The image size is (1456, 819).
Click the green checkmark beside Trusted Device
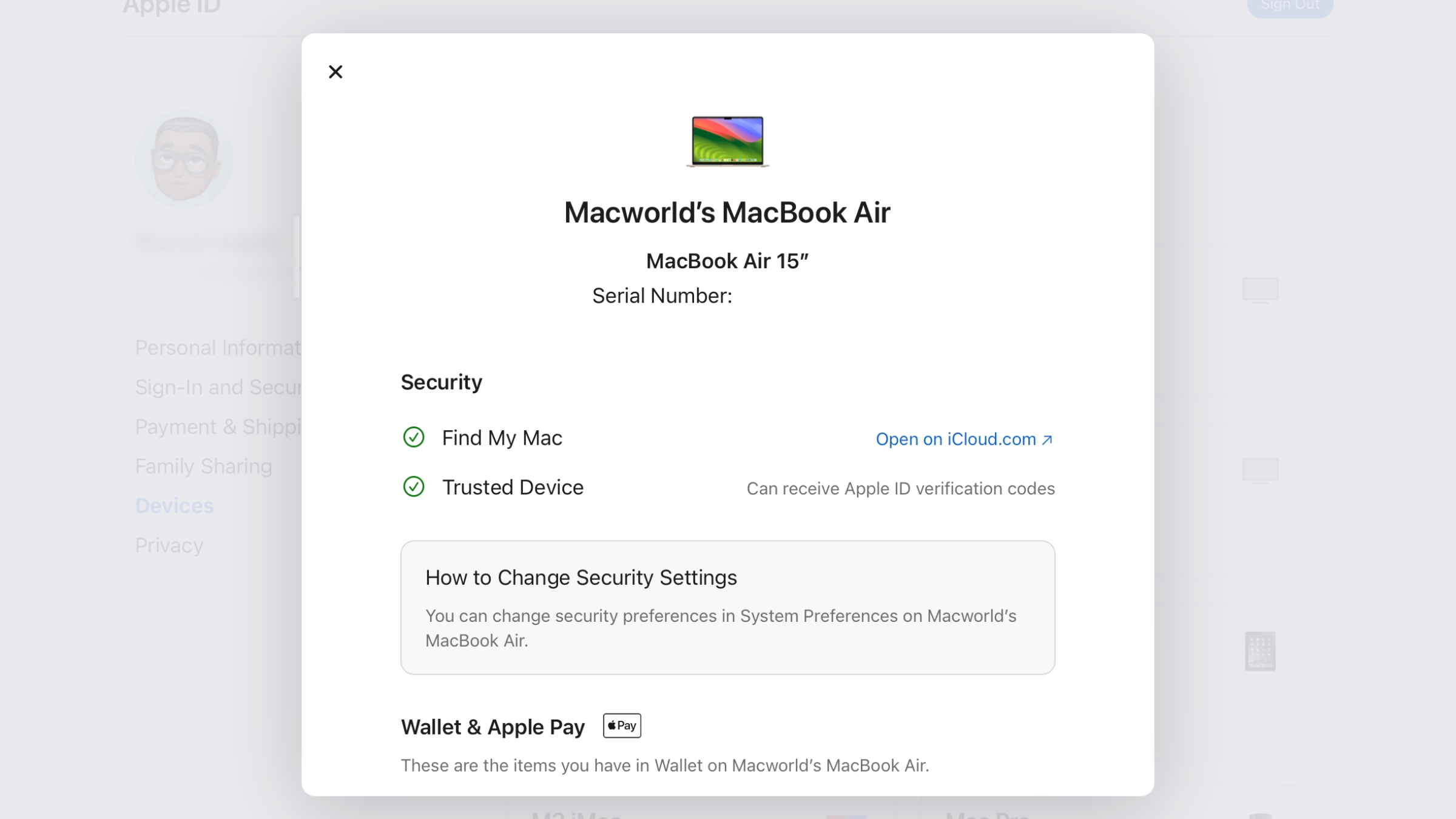pos(413,487)
